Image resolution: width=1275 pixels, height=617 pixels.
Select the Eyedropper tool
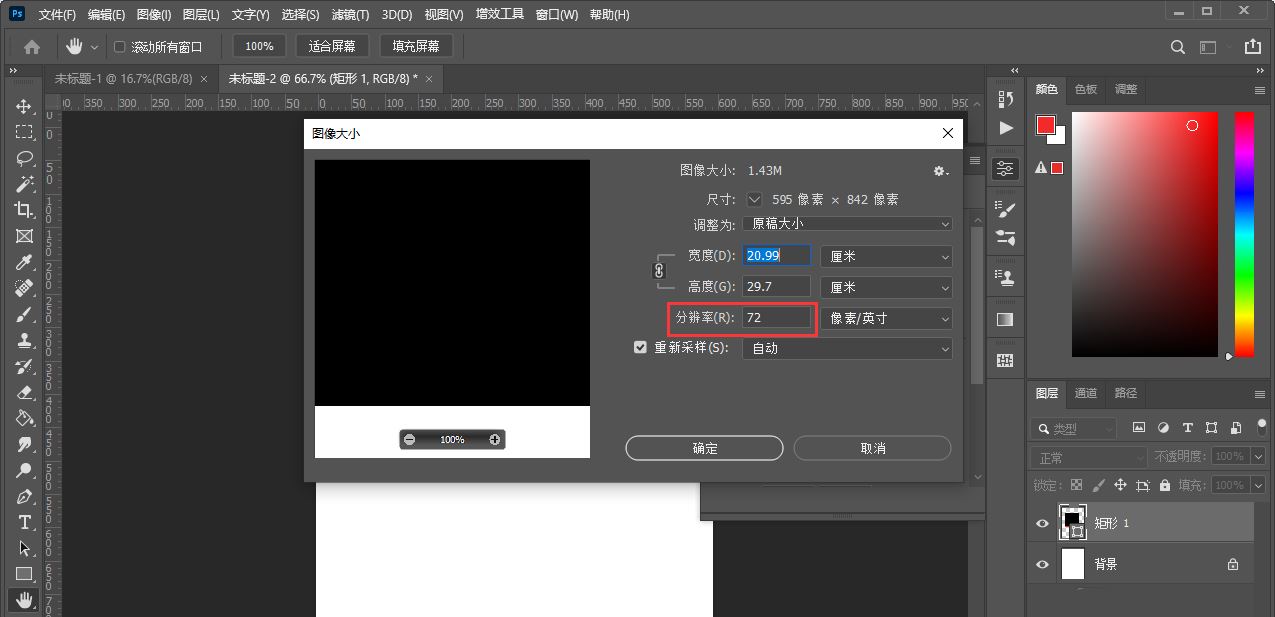[x=24, y=262]
